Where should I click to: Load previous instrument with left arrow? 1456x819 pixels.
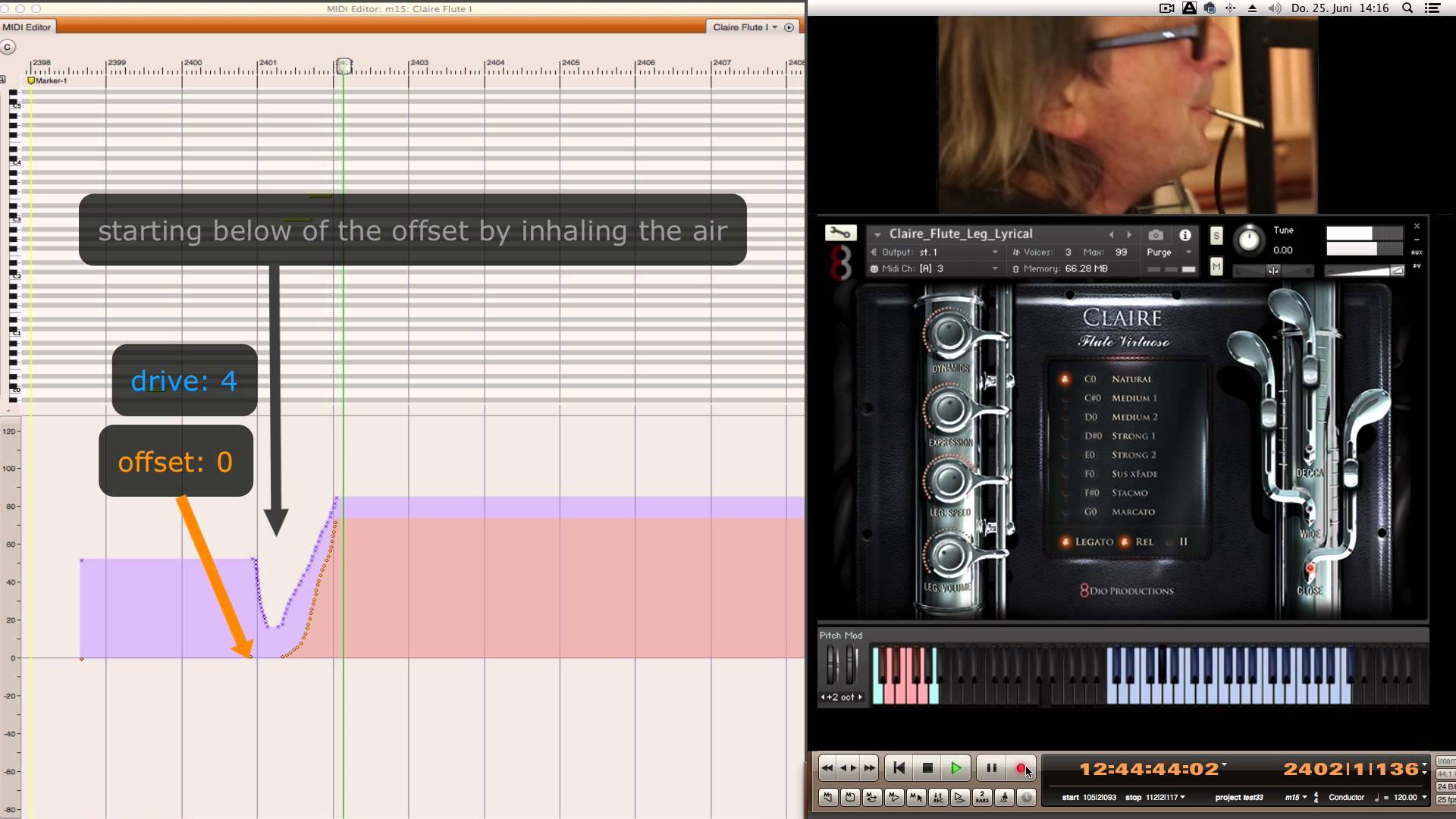point(1112,235)
